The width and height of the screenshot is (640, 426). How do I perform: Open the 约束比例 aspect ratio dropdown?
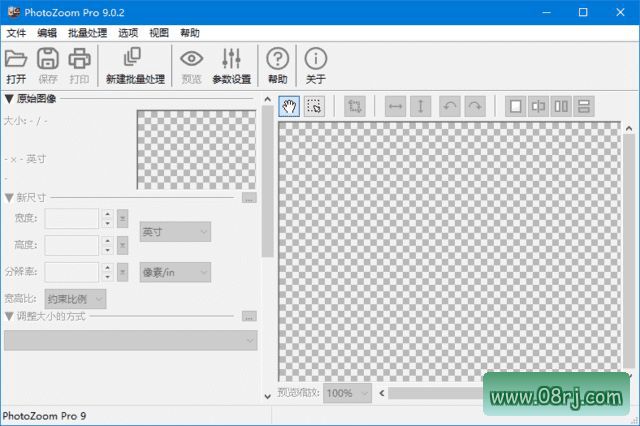click(75, 299)
